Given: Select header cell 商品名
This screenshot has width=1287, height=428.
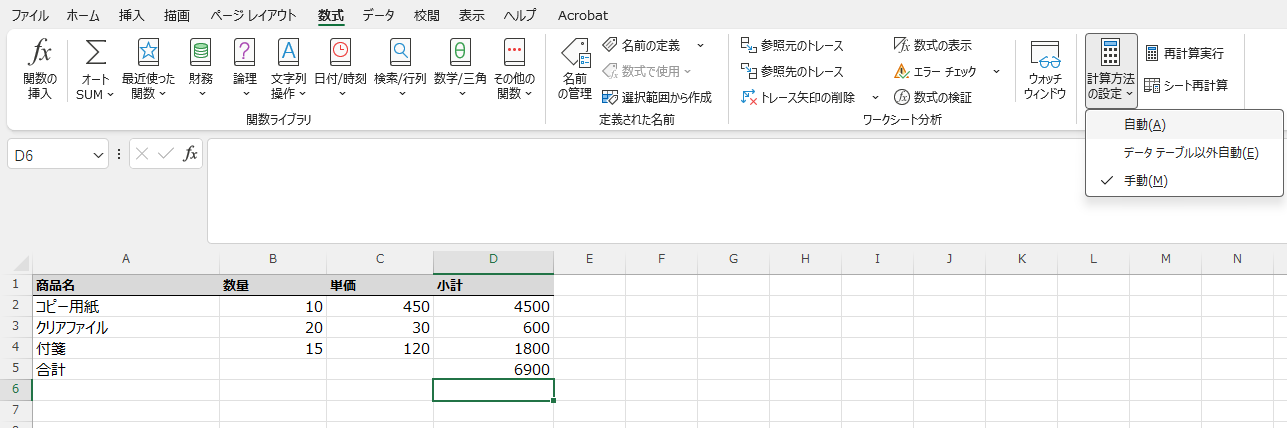Looking at the screenshot, I should click(x=125, y=285).
